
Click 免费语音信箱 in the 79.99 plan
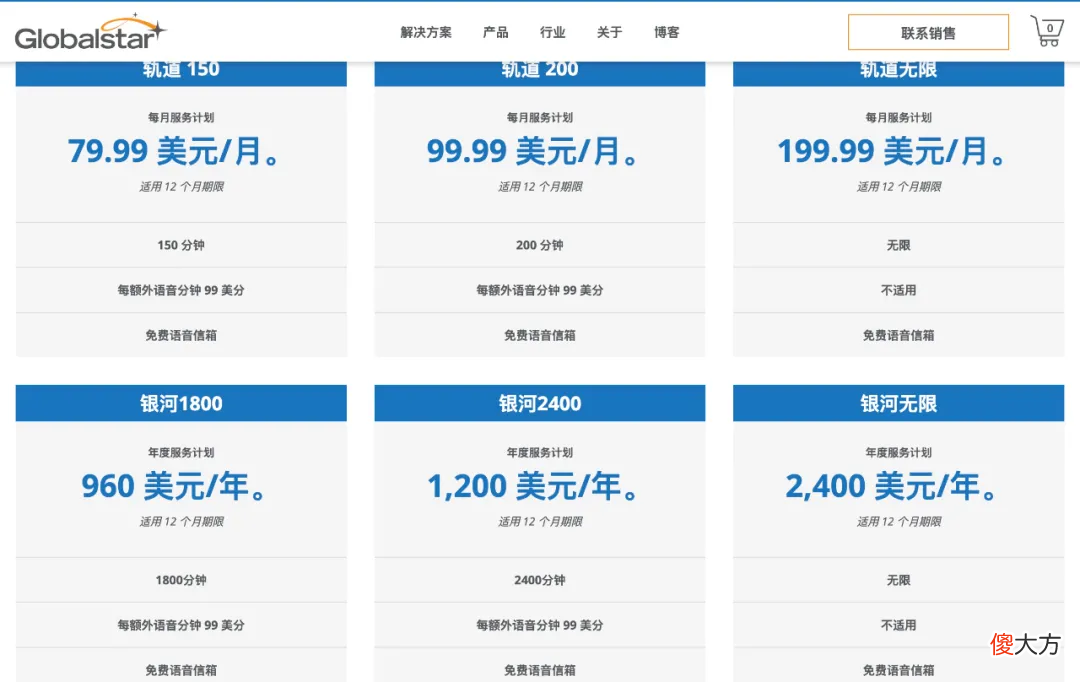(x=181, y=335)
